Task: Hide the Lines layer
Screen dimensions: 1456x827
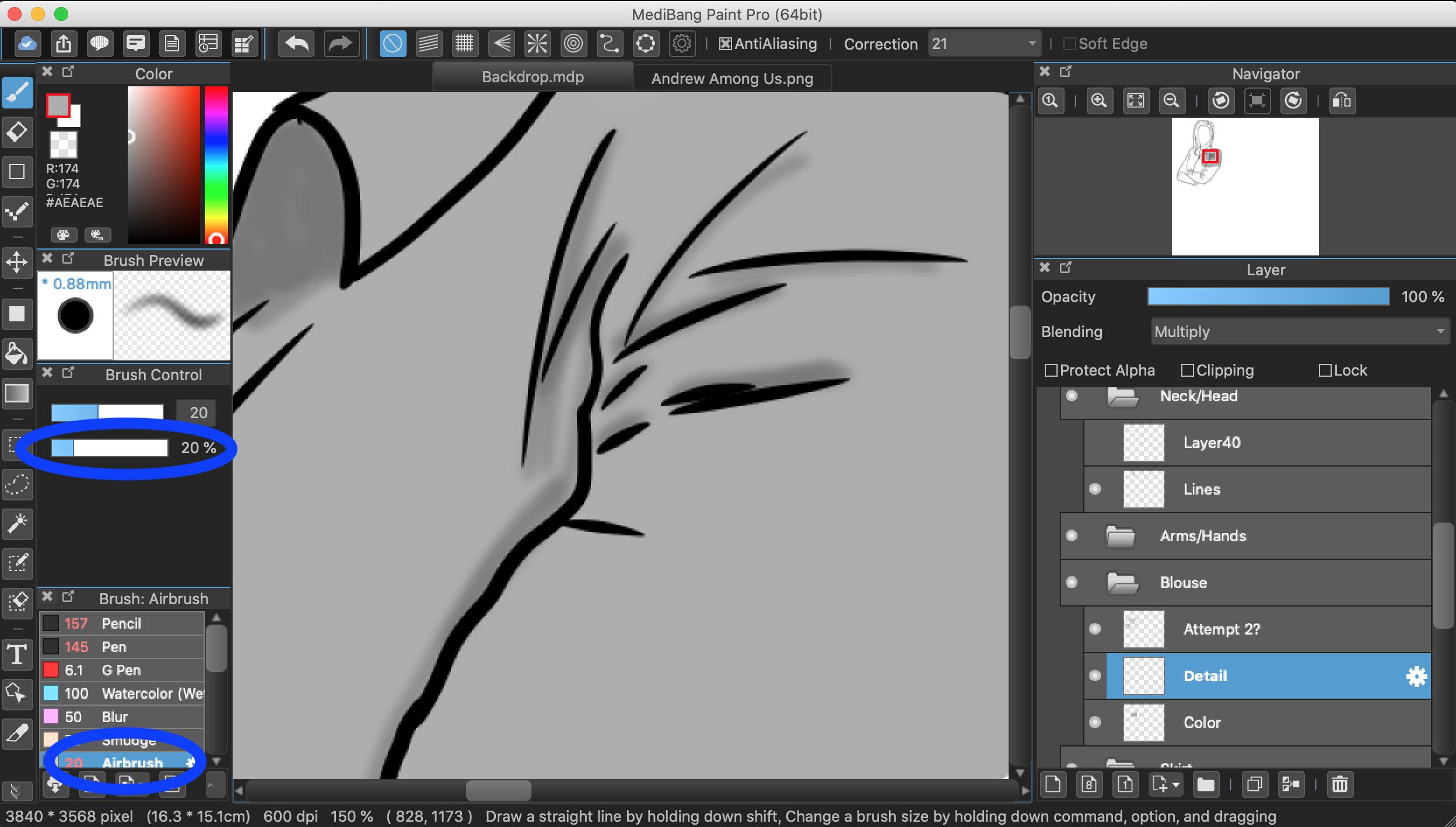Action: point(1095,489)
